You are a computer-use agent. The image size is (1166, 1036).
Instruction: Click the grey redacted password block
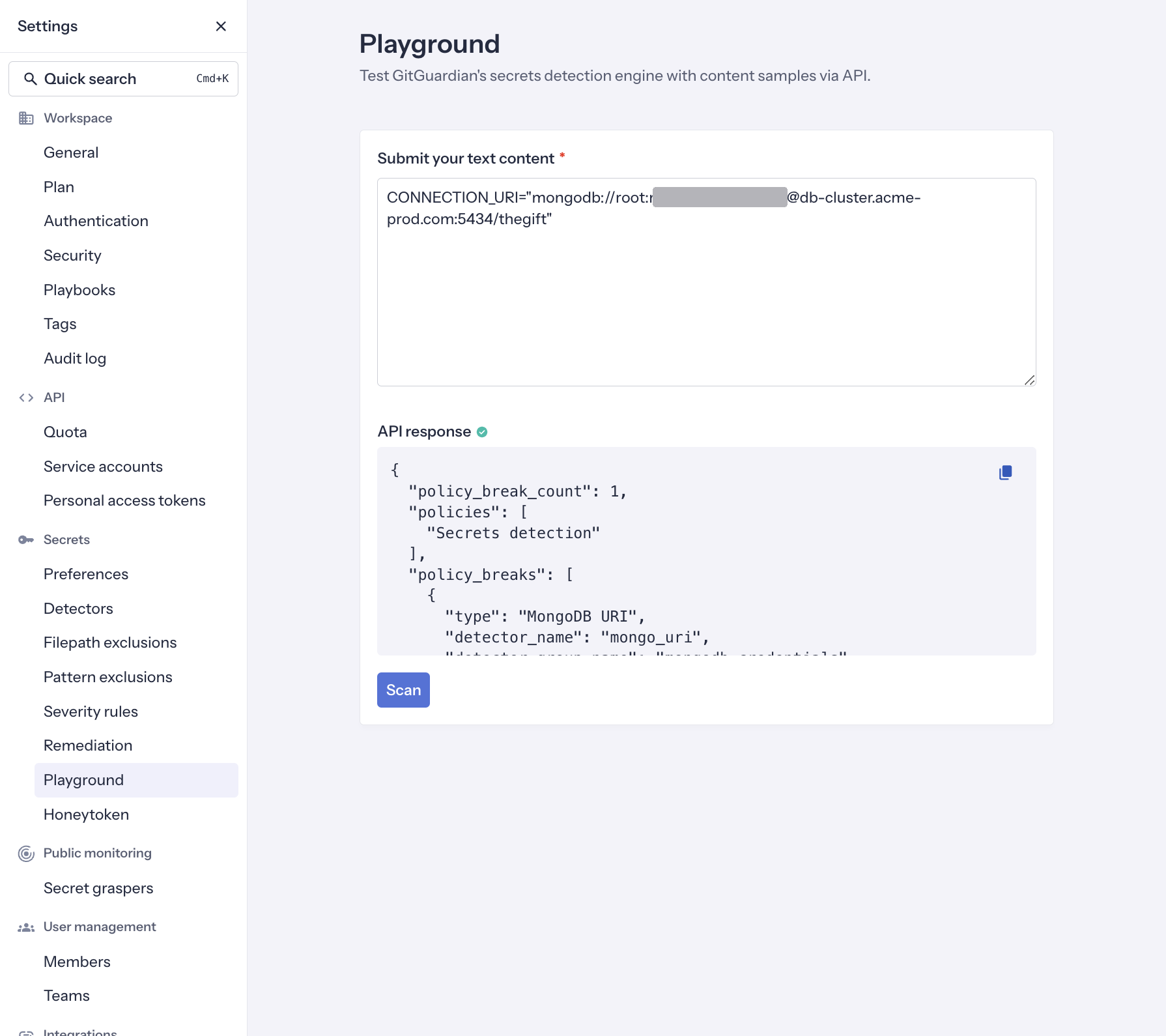pyautogui.click(x=720, y=197)
